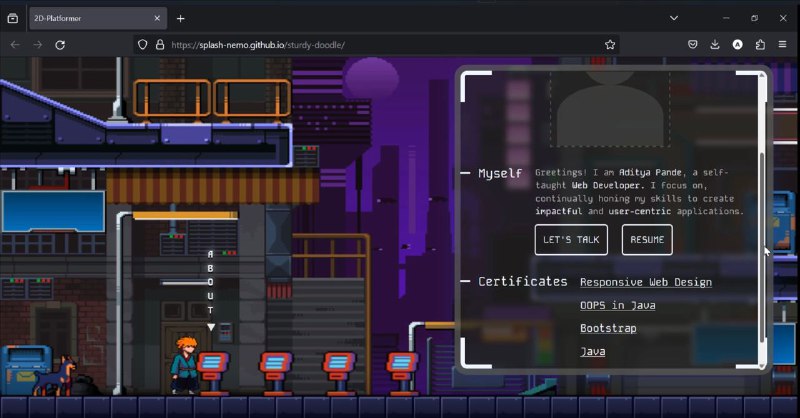Open the account profile icon

(737, 44)
